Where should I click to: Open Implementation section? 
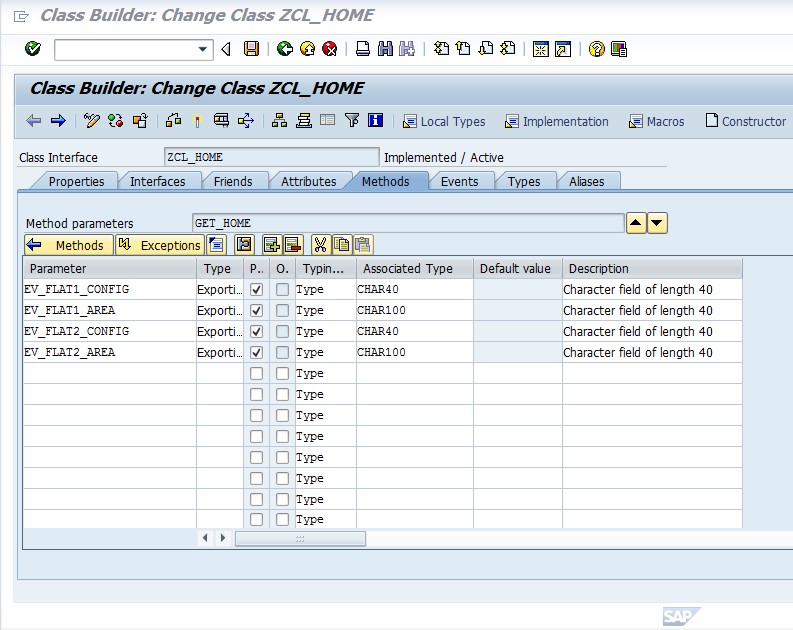point(557,121)
